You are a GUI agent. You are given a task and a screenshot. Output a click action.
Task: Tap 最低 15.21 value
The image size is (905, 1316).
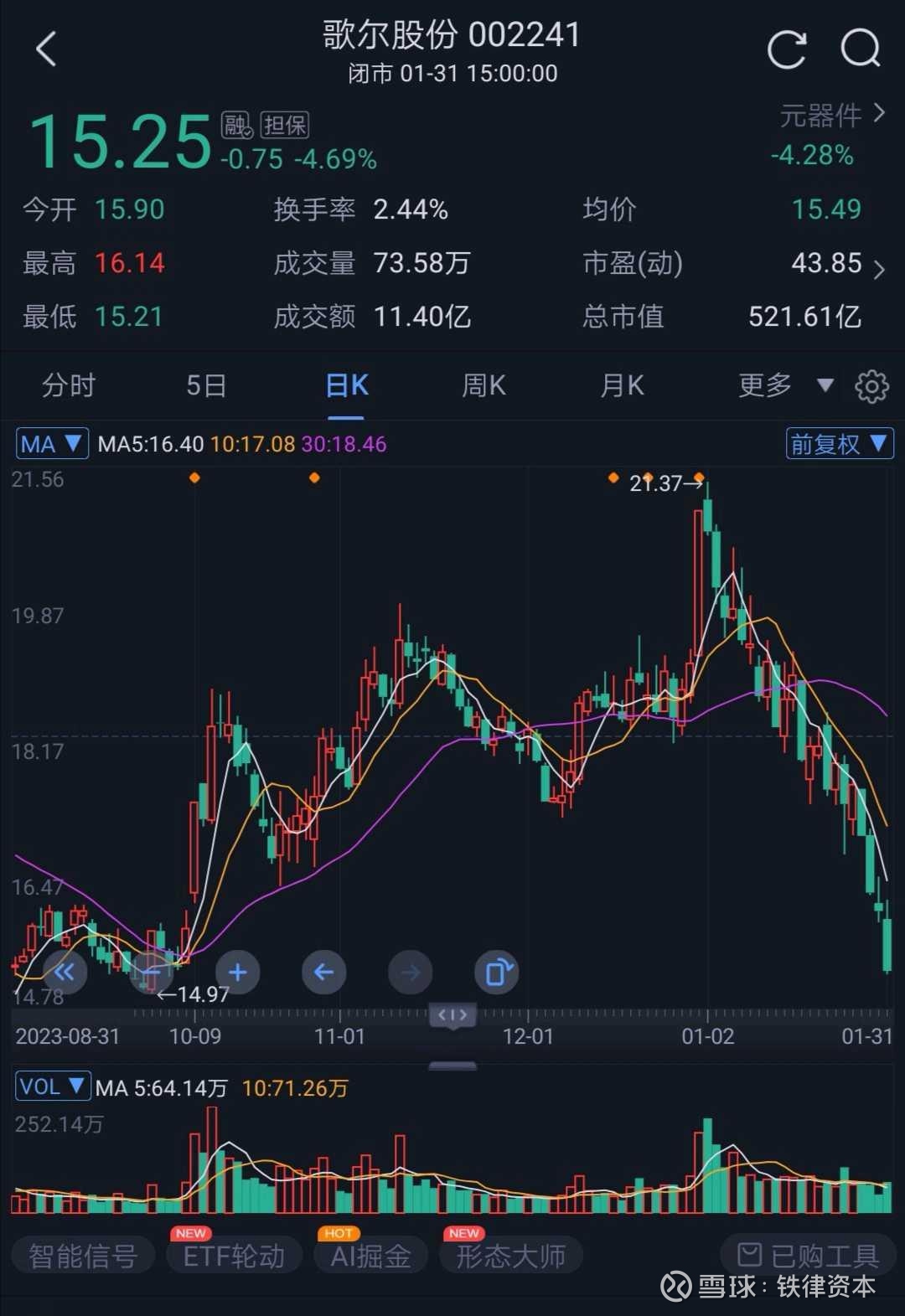click(128, 317)
